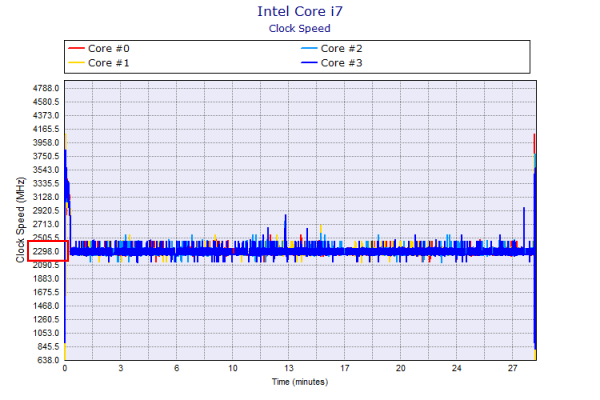Select the Core #2 legend entry
The width and height of the screenshot is (600, 400).
point(332,49)
